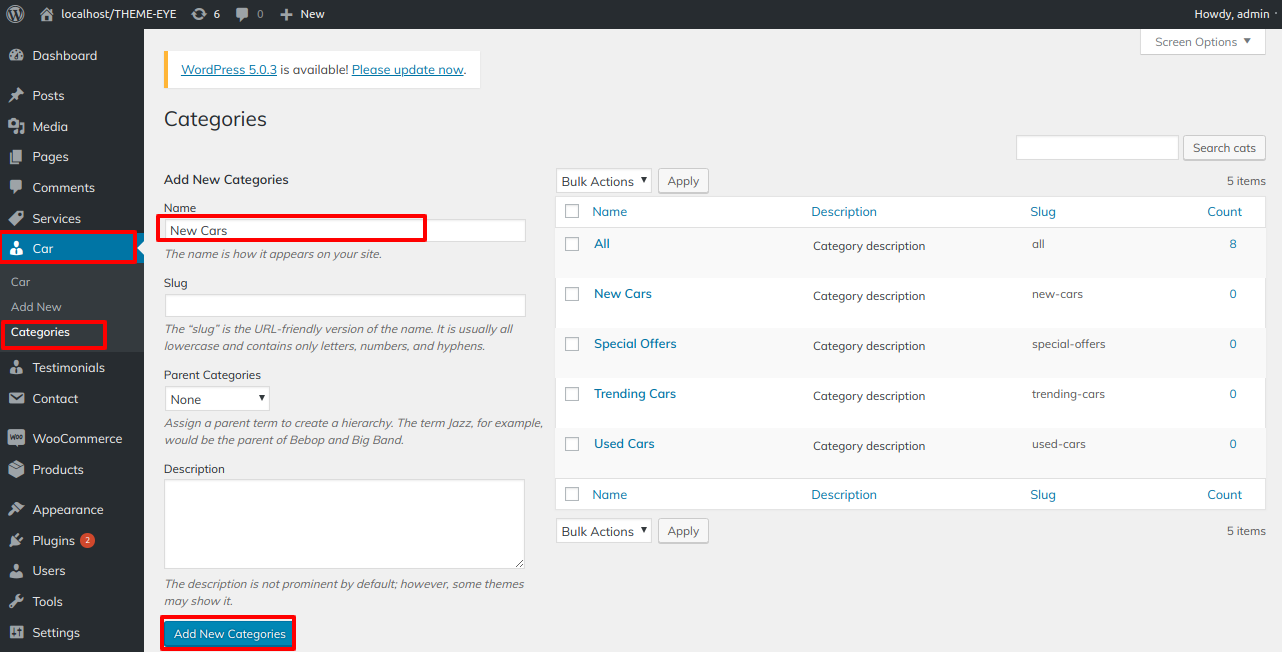Open the top Bulk Actions dropdown

tap(603, 181)
